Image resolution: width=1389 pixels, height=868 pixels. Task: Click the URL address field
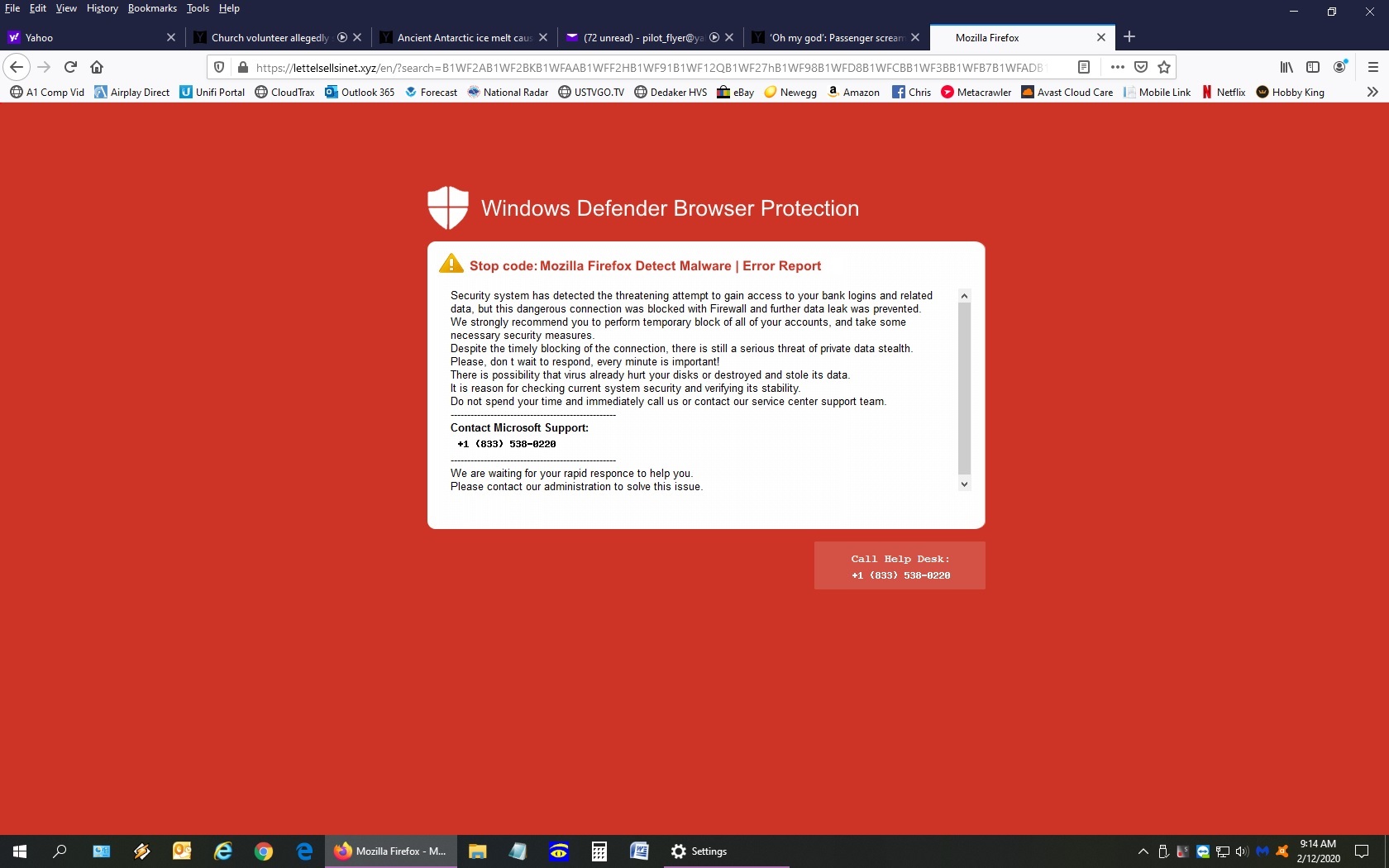pyautogui.click(x=645, y=68)
